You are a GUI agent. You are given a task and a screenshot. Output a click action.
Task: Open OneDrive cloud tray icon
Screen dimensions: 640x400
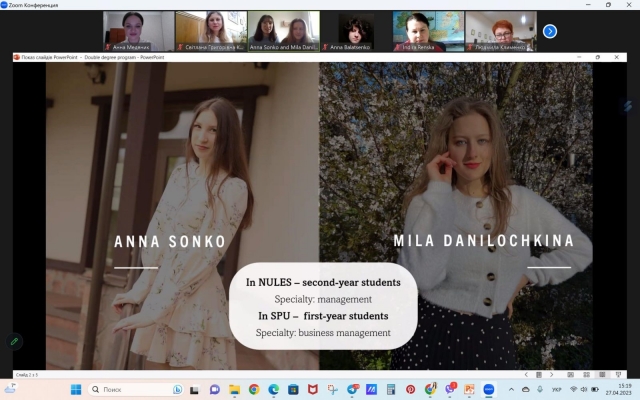coord(526,389)
